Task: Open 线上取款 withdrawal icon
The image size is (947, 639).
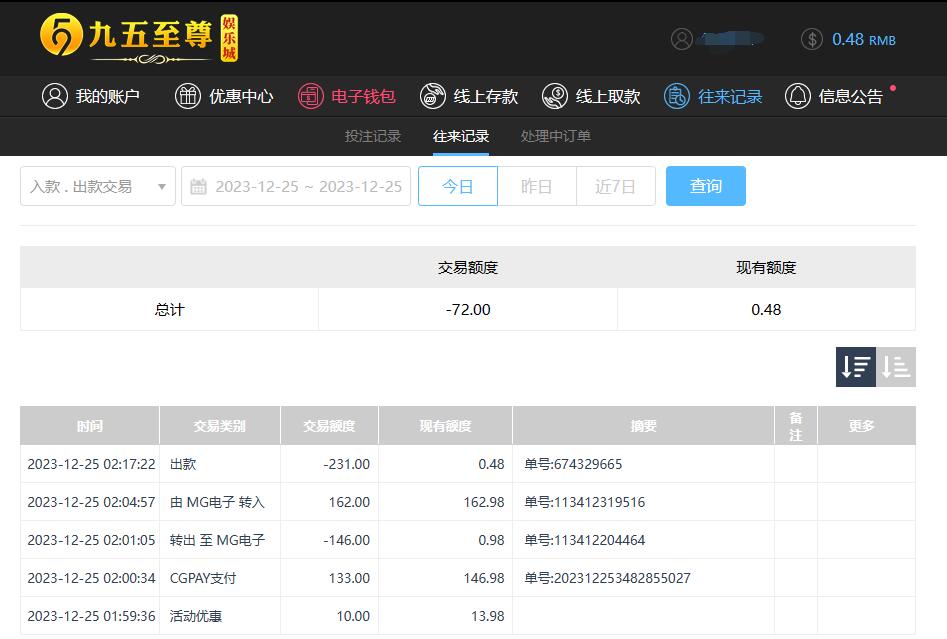Action: pos(554,96)
